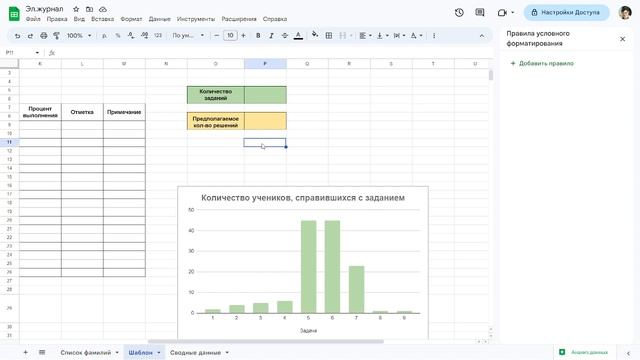
Task: Open the Вид menu
Action: (79, 19)
